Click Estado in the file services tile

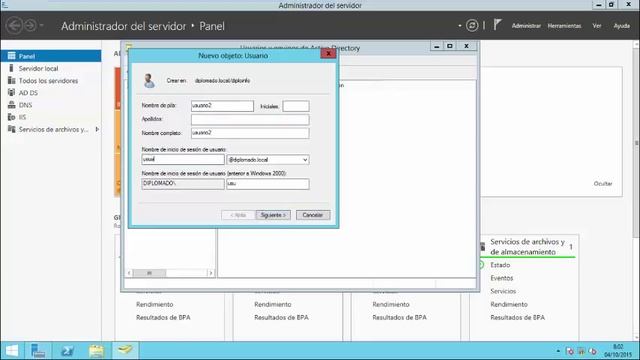point(500,265)
